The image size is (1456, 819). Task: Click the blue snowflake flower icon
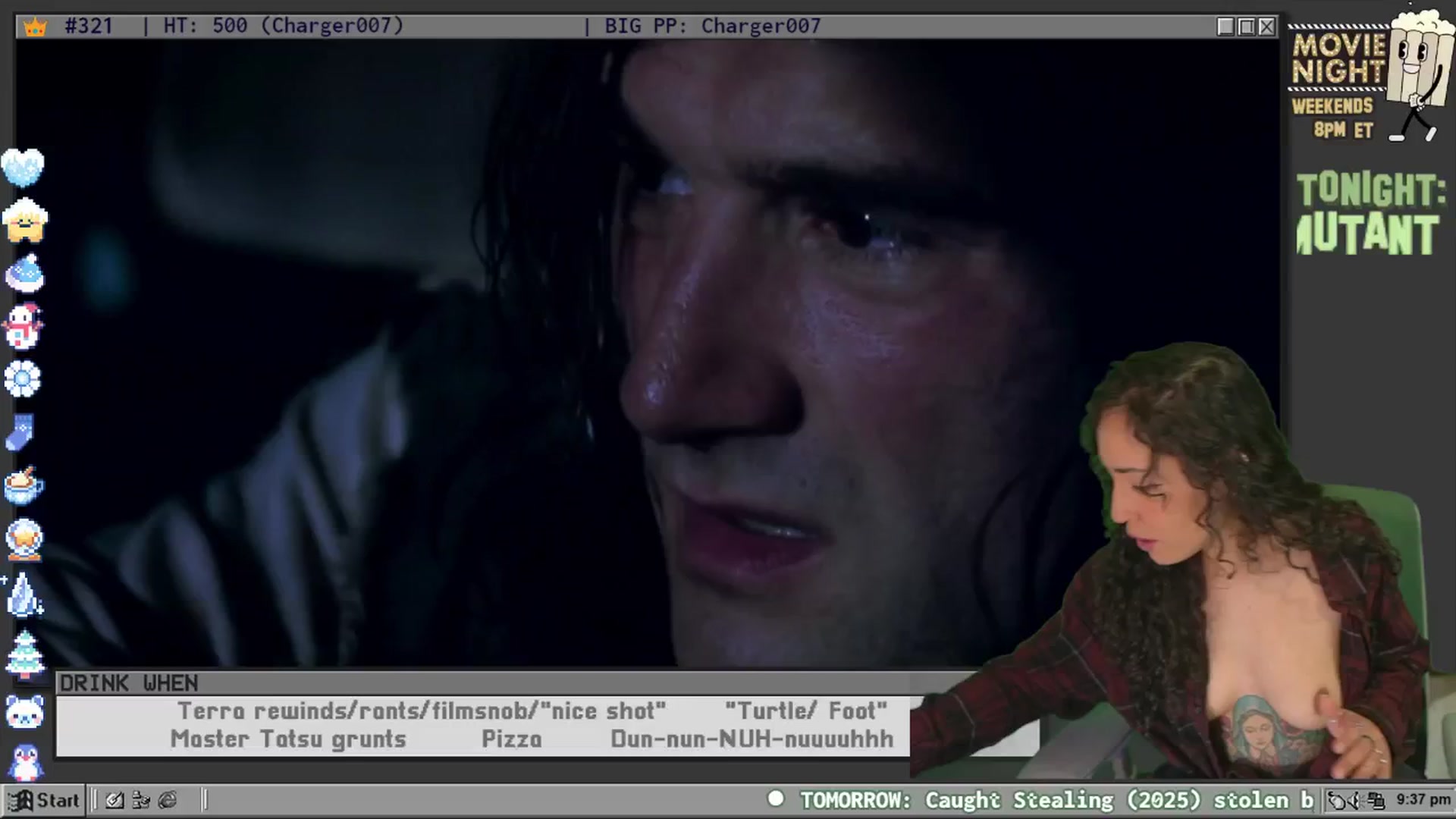[23, 379]
